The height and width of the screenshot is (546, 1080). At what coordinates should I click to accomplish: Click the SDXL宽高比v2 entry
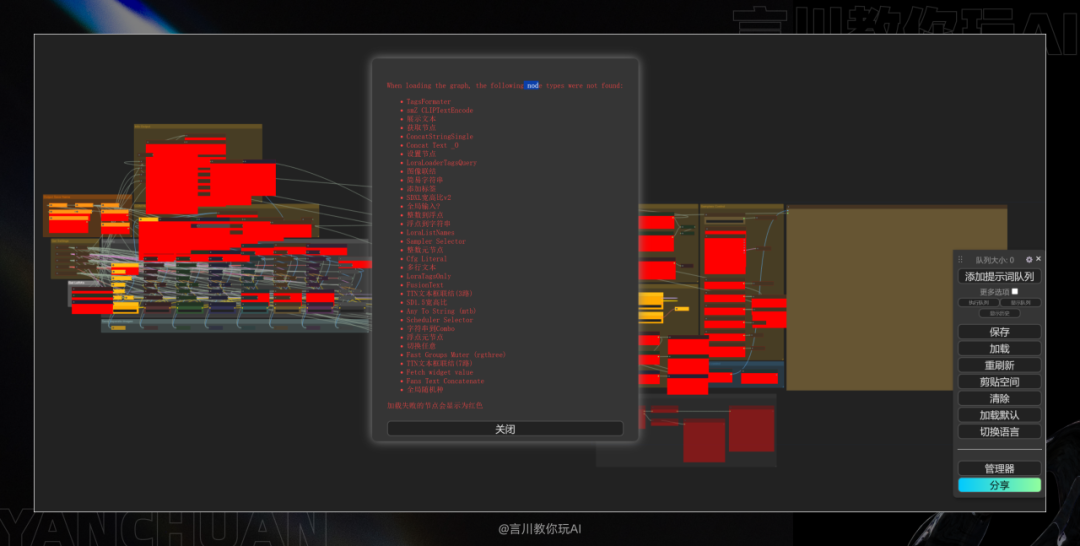[x=428, y=198]
